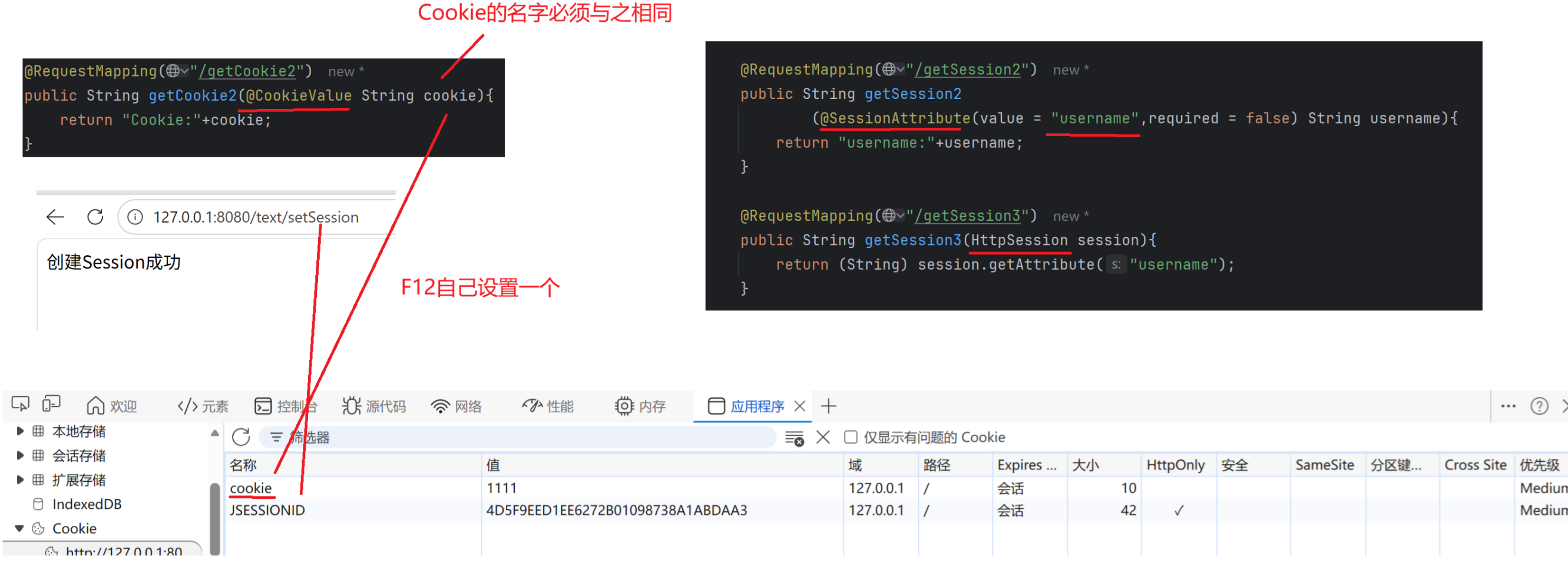Click the 创建Session成功 page text

tap(114, 263)
